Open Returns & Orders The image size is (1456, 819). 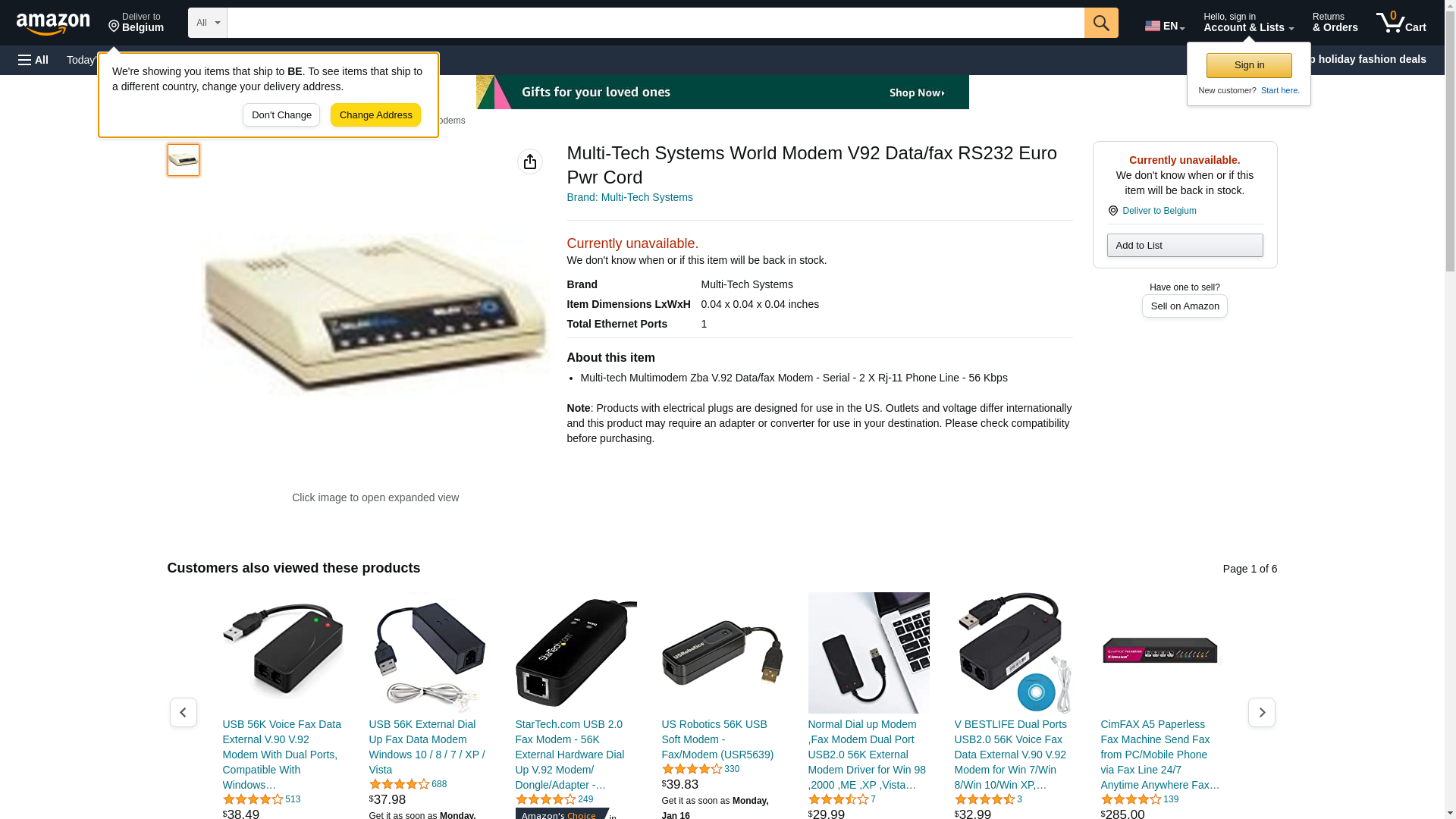pyautogui.click(x=1335, y=23)
